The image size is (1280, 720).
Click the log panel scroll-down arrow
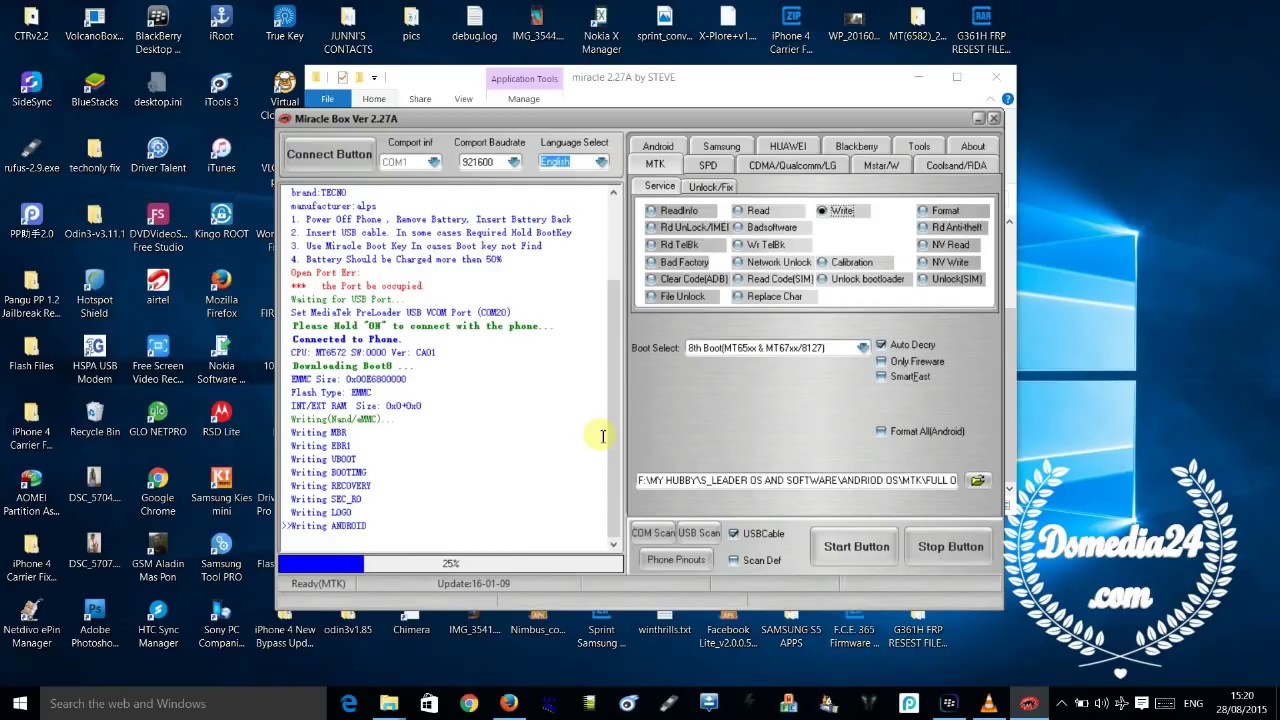pos(614,545)
